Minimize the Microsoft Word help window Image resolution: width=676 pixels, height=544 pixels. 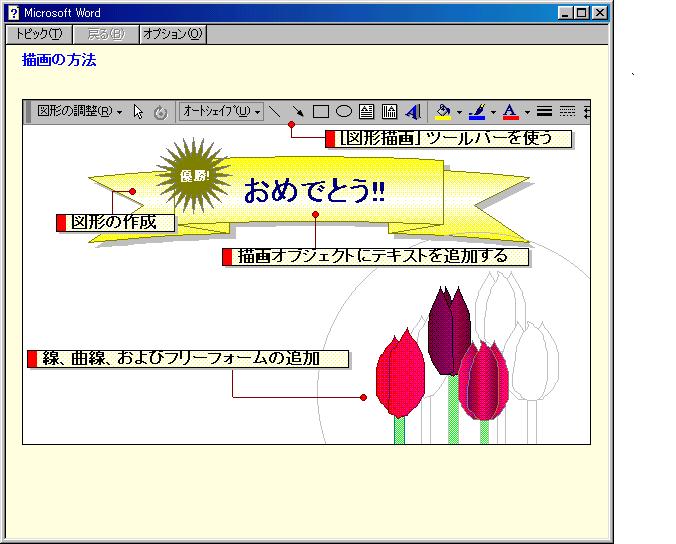tap(565, 13)
